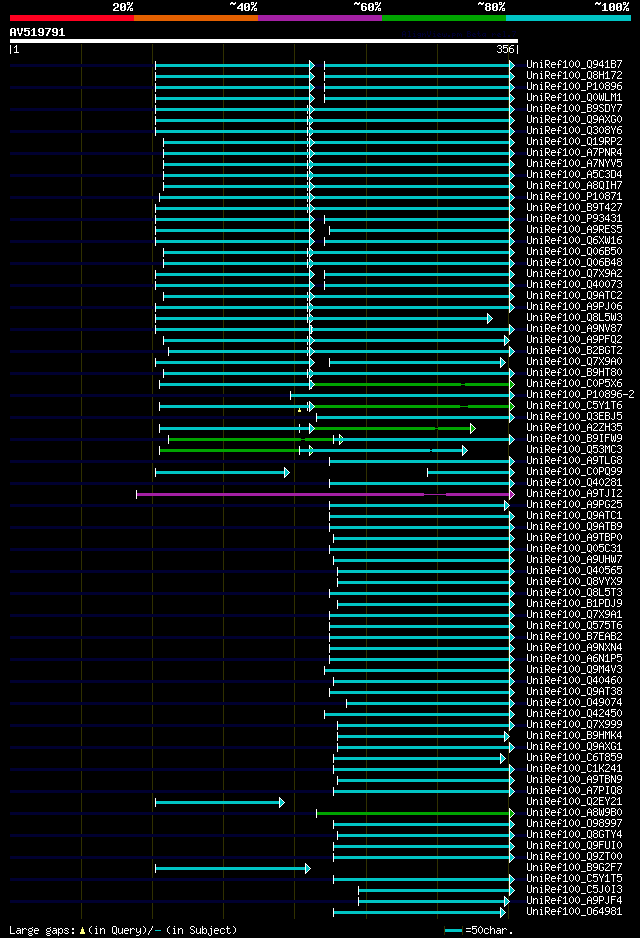
Task: Select hit label UniRef100_O64981
Action: tap(574, 912)
